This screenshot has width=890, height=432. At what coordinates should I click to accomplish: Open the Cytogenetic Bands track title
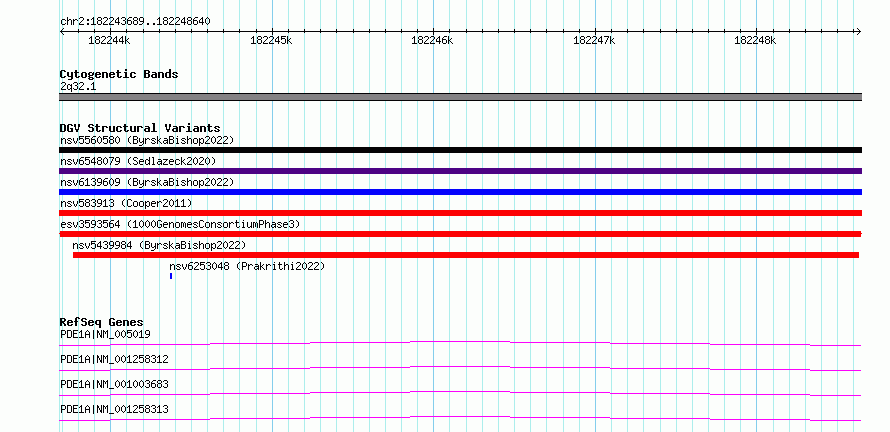tap(119, 74)
